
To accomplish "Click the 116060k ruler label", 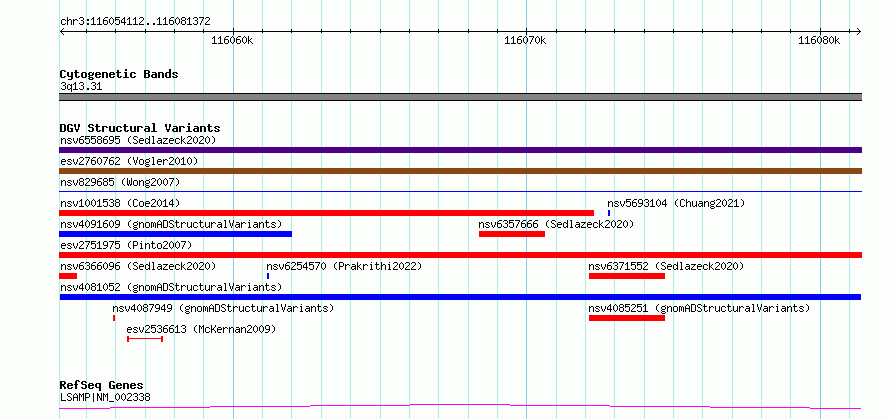I will coord(232,41).
